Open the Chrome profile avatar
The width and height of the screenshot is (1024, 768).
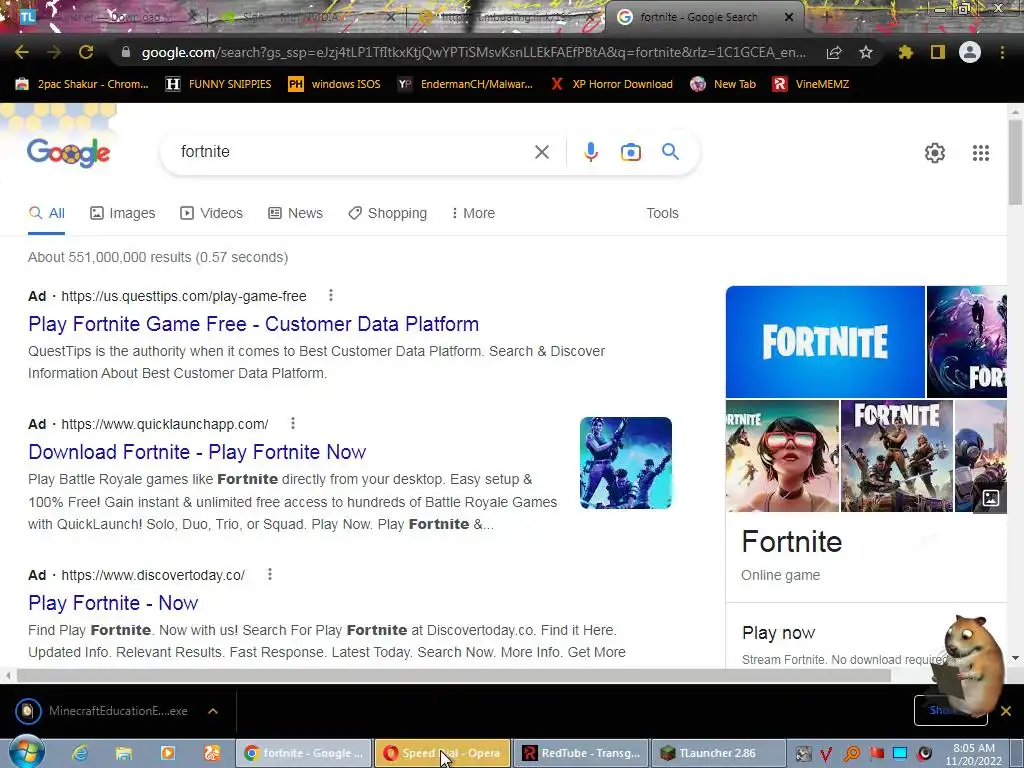(x=970, y=52)
